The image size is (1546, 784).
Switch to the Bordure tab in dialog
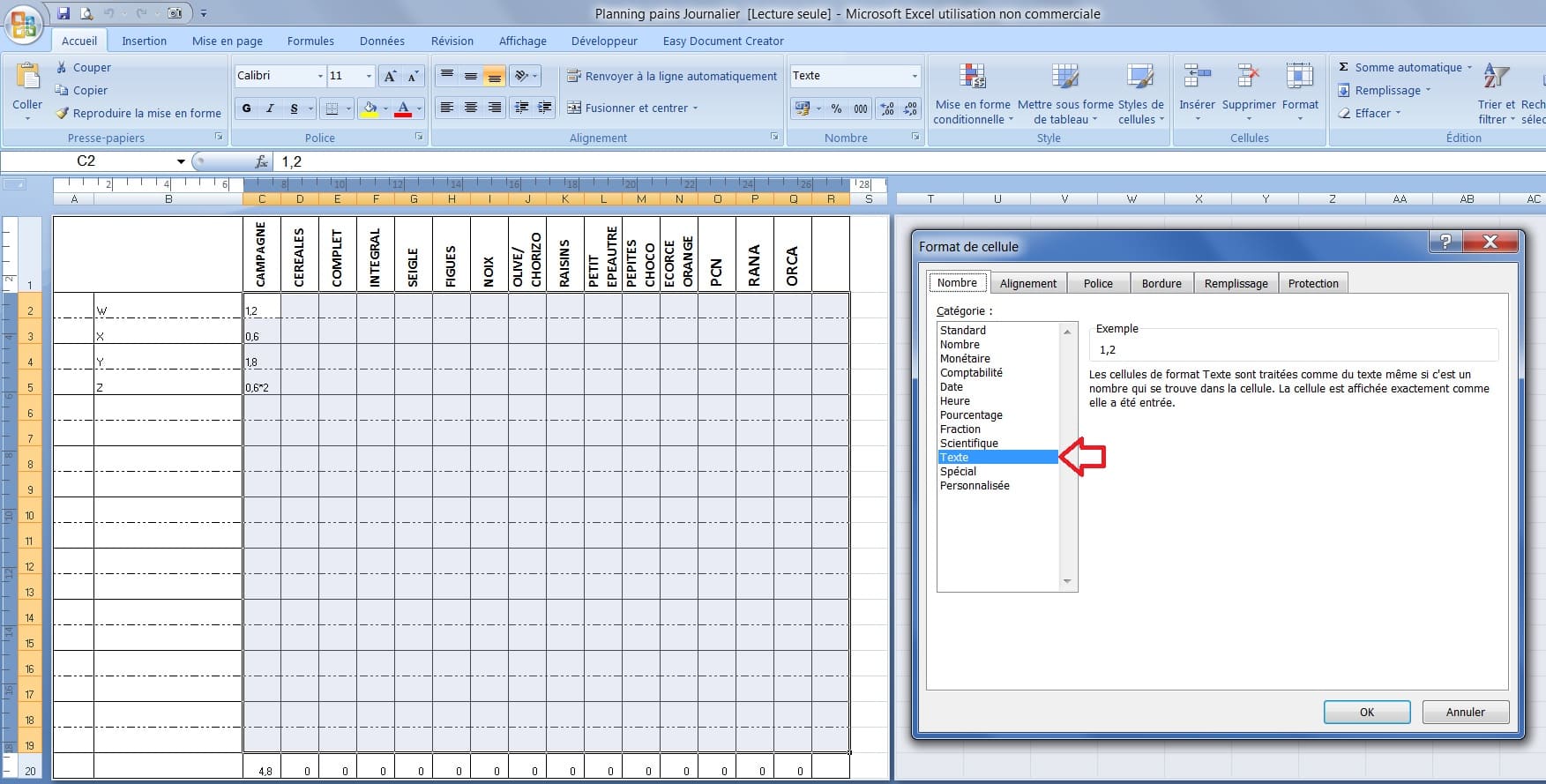click(x=1161, y=283)
